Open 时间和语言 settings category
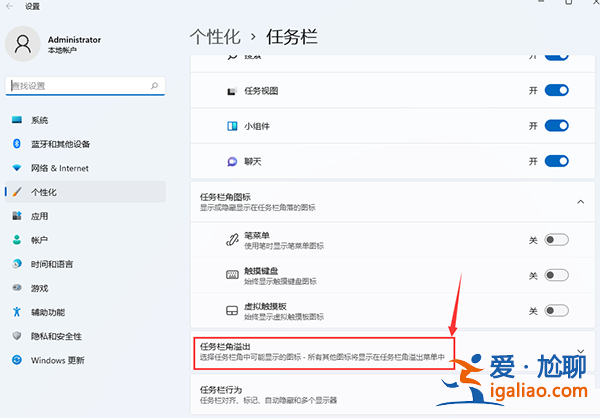The height and width of the screenshot is (418, 600). 85,264
